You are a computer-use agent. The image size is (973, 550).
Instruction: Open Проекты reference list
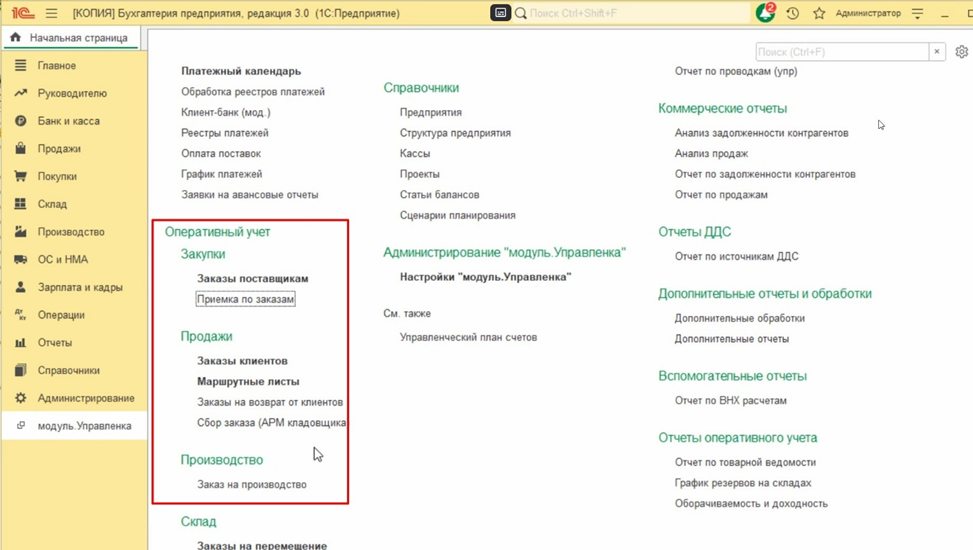pos(419,174)
